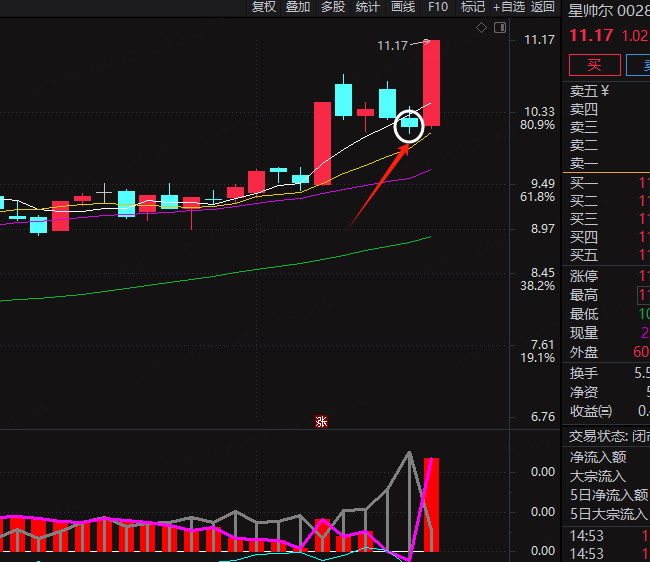650x562 pixels.
Task: Switch to 多股 multi-stock view
Action: 333,7
